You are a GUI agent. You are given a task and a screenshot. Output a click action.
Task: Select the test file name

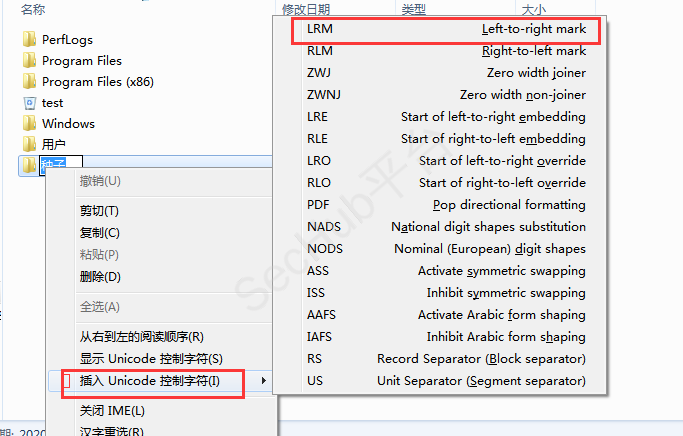[x=52, y=103]
